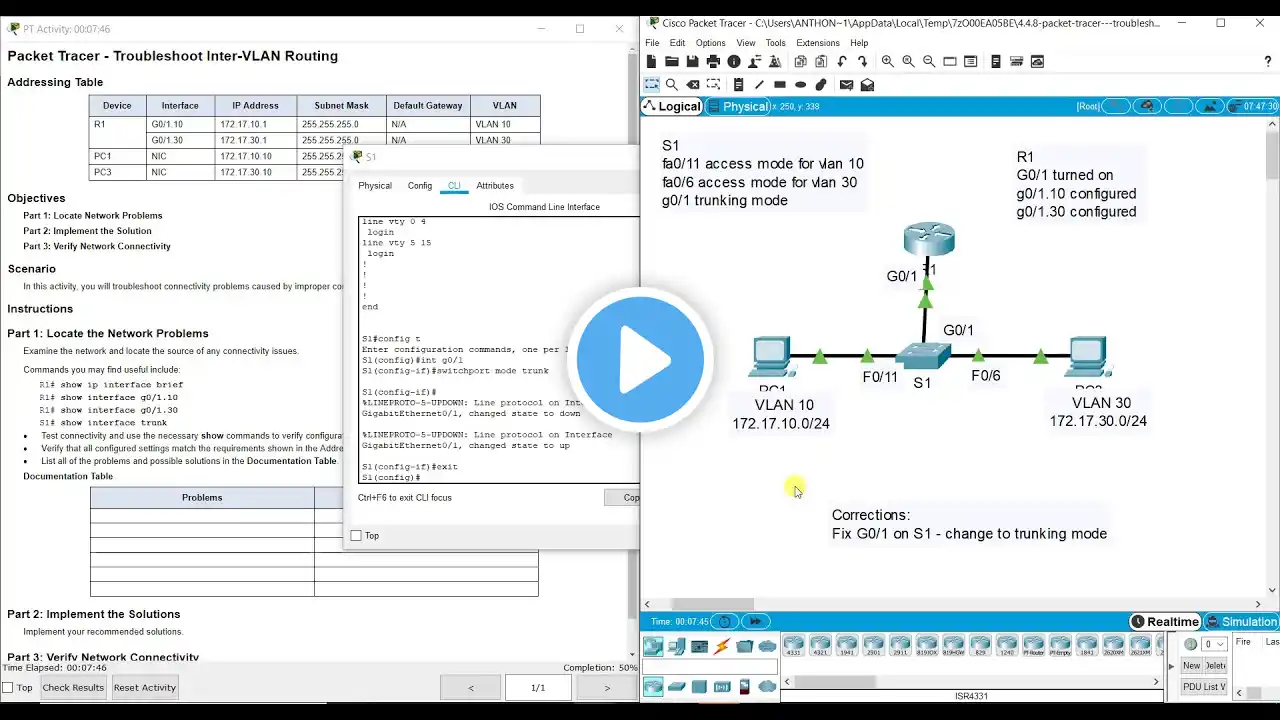Open the Options menu

(x=710, y=43)
